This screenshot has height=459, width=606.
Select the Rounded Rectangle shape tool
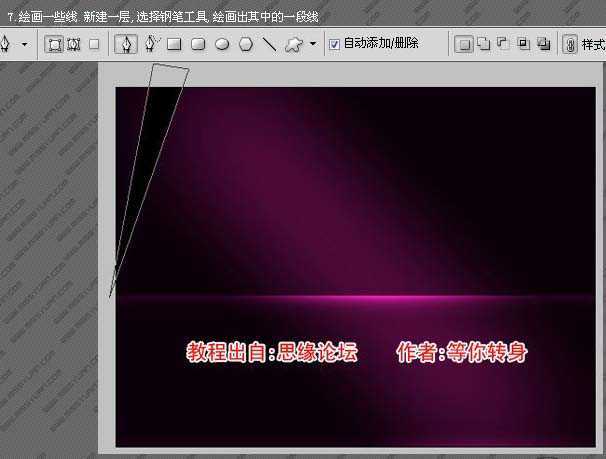tap(198, 44)
